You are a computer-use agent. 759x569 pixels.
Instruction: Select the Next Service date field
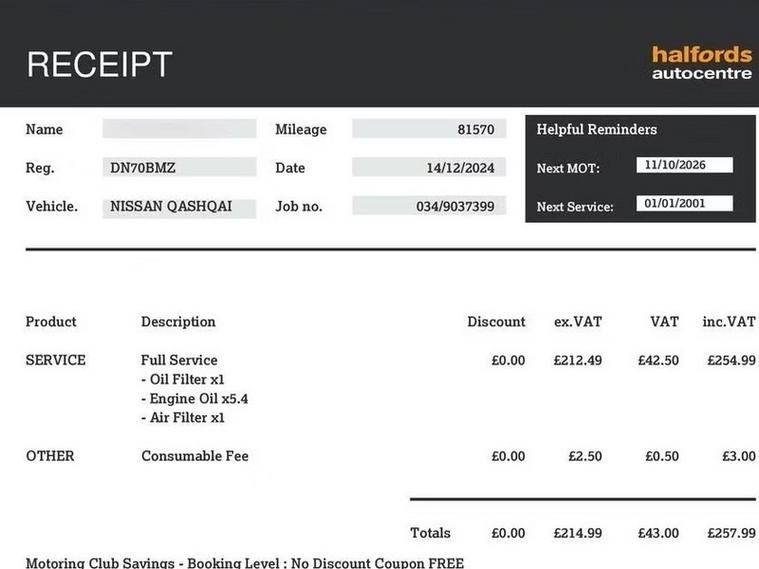click(x=684, y=204)
